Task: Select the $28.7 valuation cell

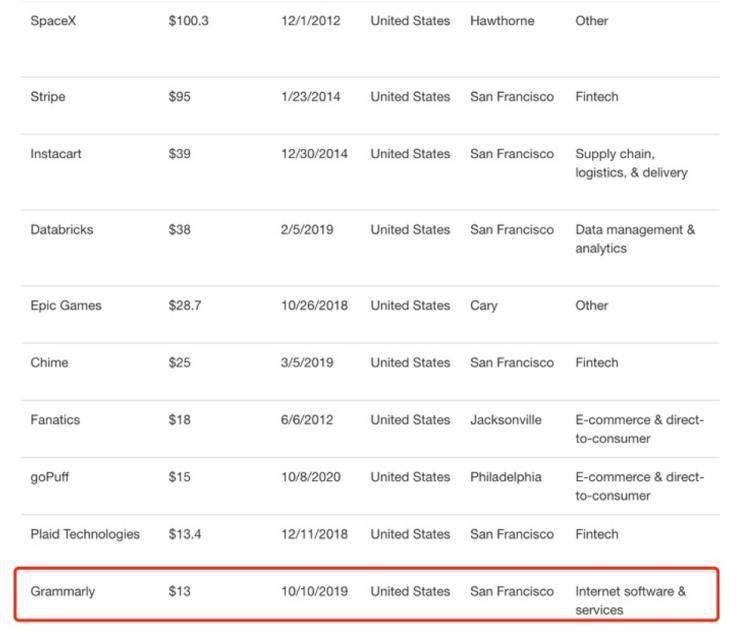Action: coord(185,306)
